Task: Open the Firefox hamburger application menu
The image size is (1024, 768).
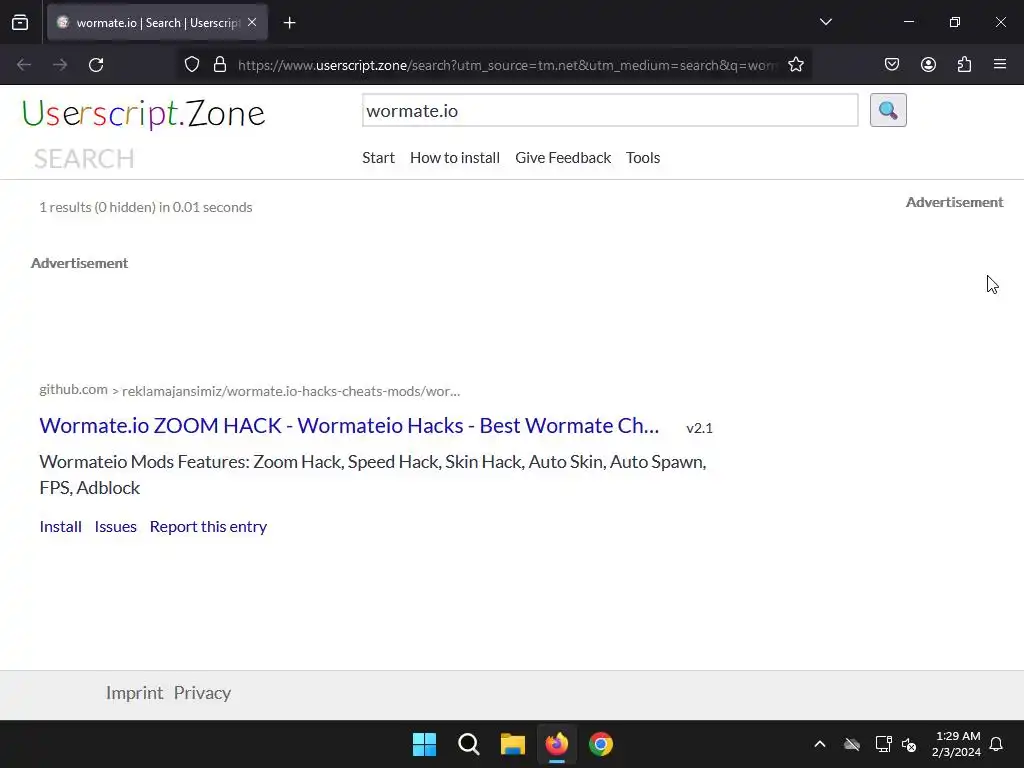Action: [1000, 64]
